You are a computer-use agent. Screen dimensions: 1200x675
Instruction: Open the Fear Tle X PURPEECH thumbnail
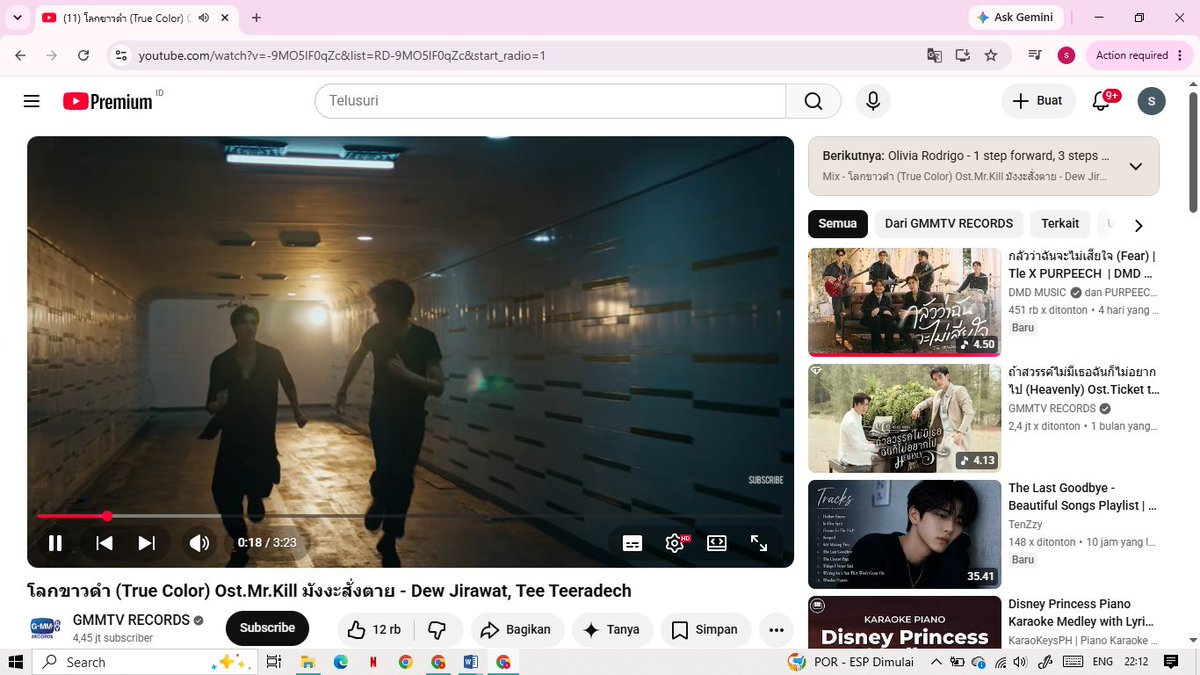click(904, 302)
